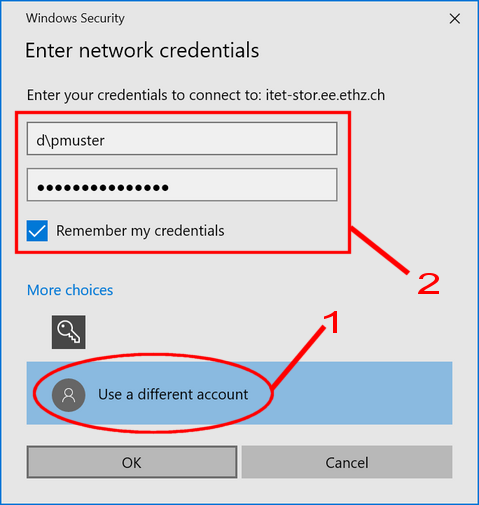Close the Windows Security dialog
This screenshot has width=479, height=505.
click(455, 19)
